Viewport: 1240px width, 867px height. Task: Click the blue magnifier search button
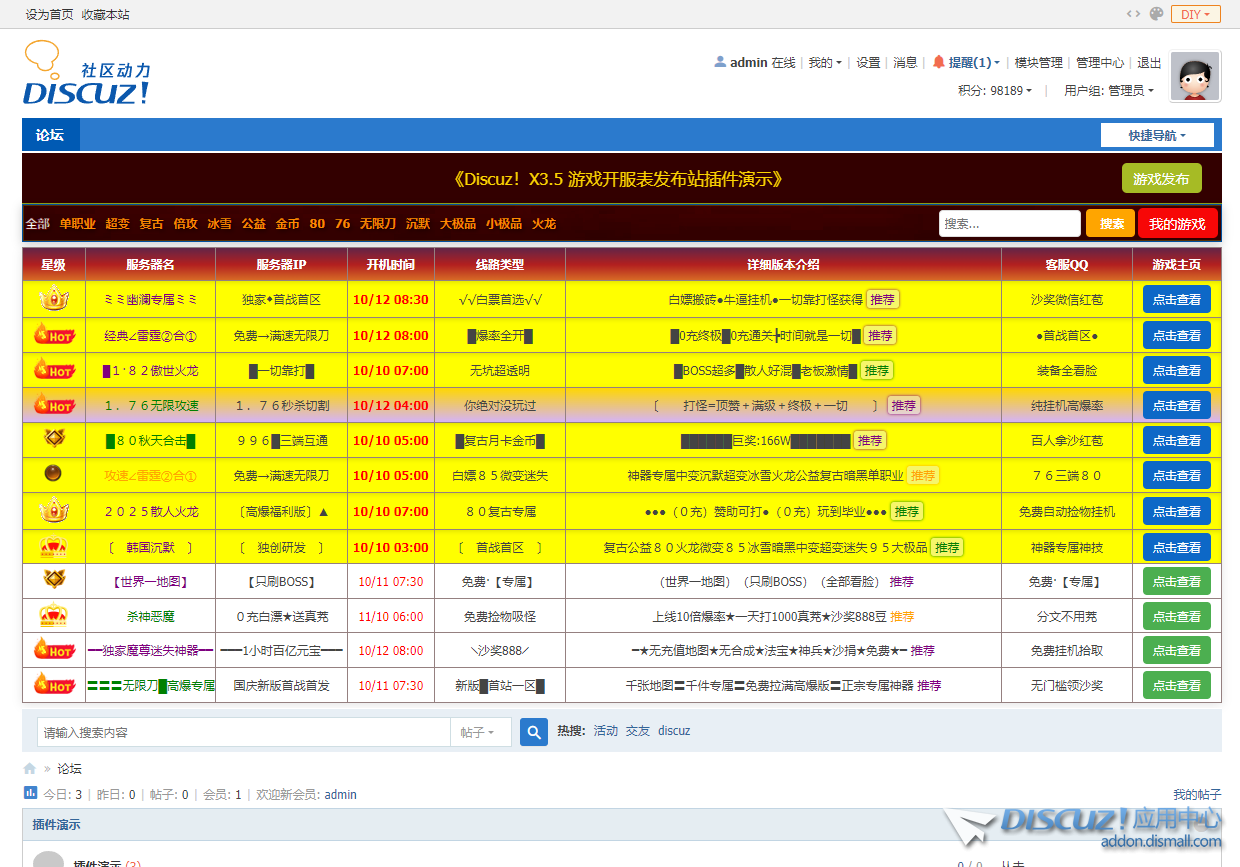(x=534, y=732)
